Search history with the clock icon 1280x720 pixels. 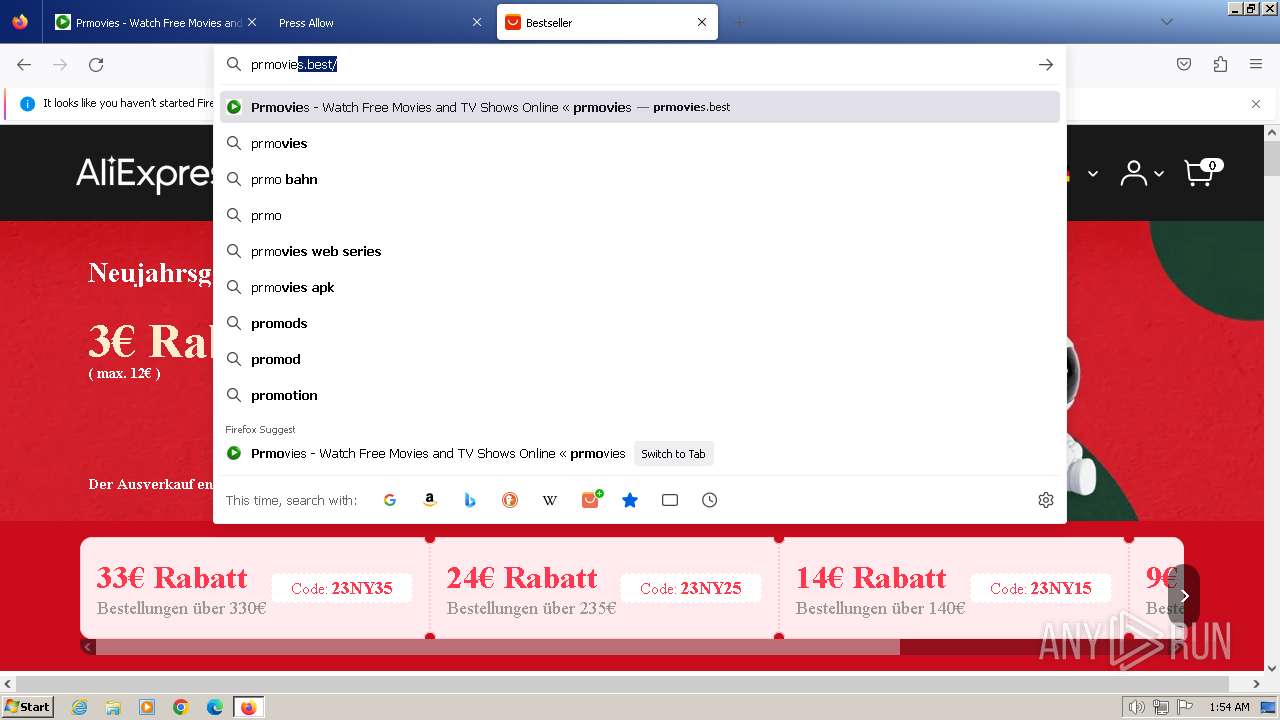710,500
